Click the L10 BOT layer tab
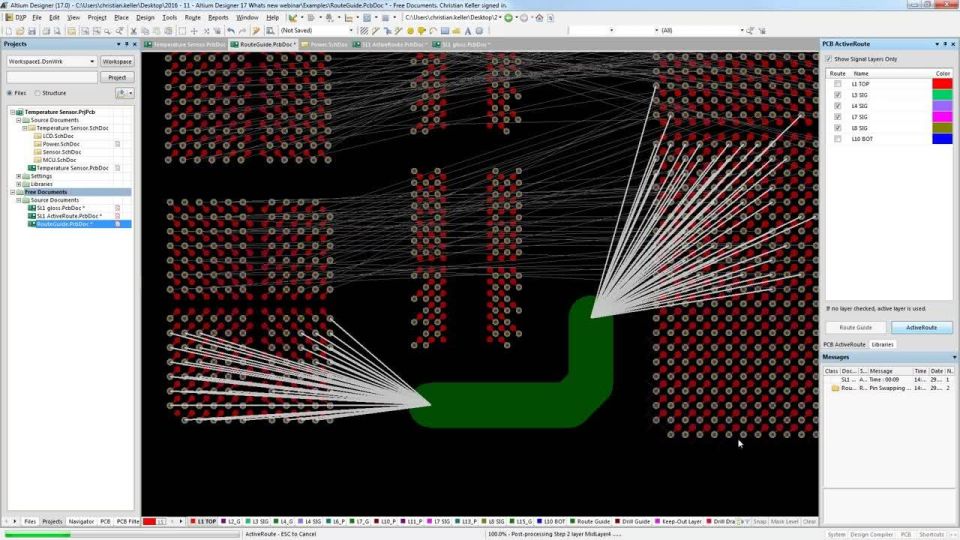The image size is (960, 540). pyautogui.click(x=551, y=522)
